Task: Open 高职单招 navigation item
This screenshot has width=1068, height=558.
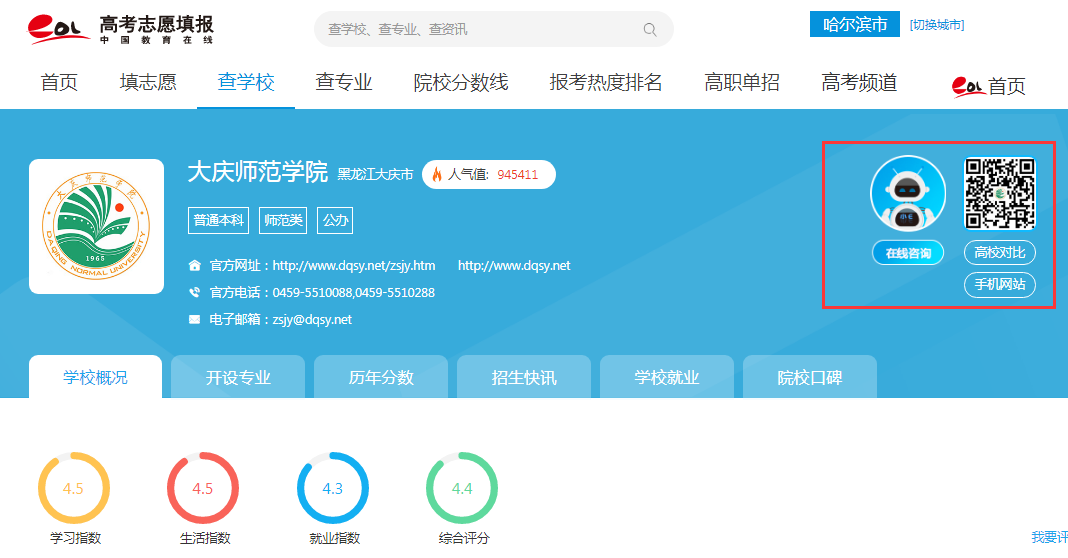Action: 742,82
